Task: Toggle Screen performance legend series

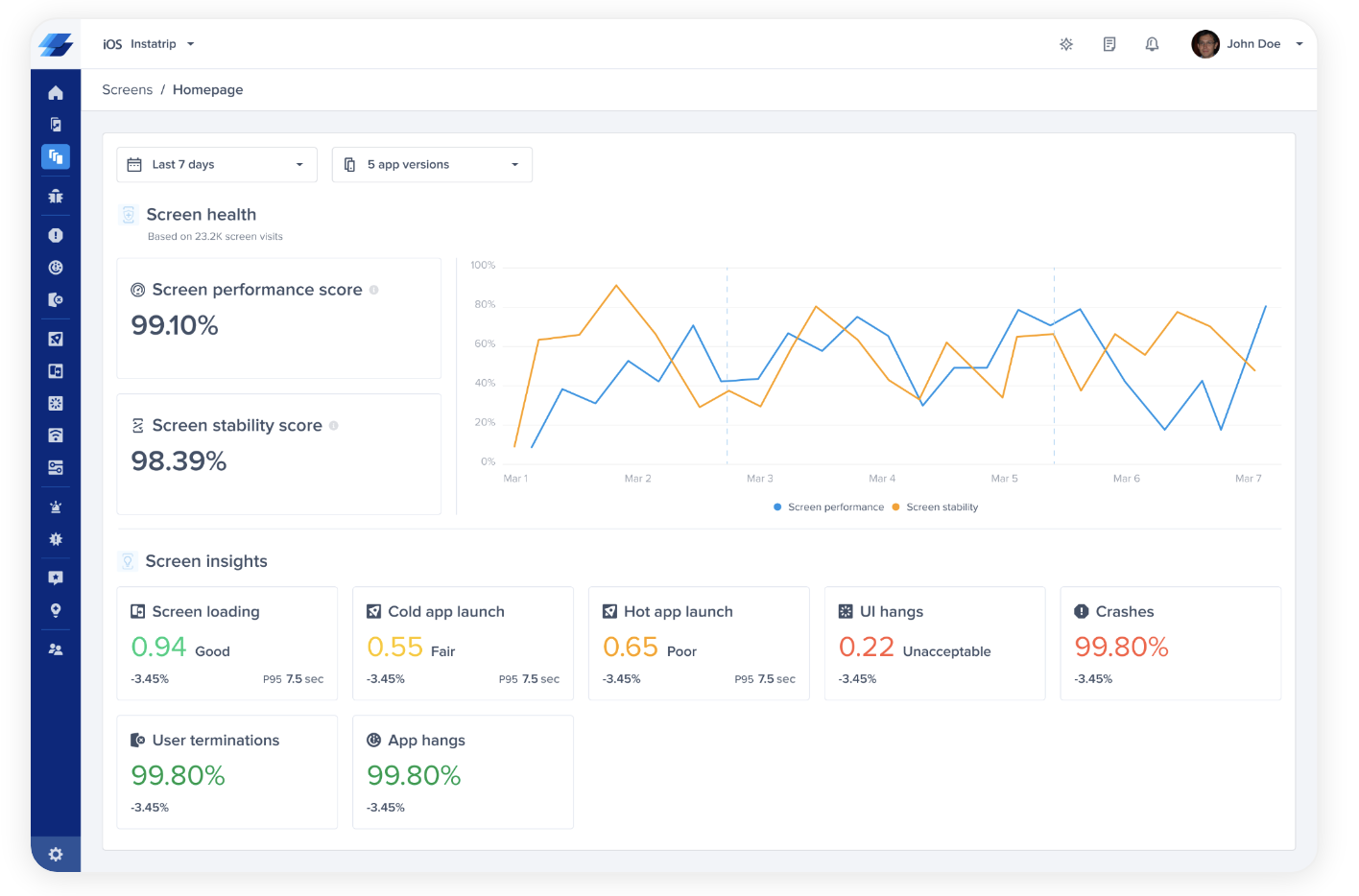Action: tap(829, 507)
